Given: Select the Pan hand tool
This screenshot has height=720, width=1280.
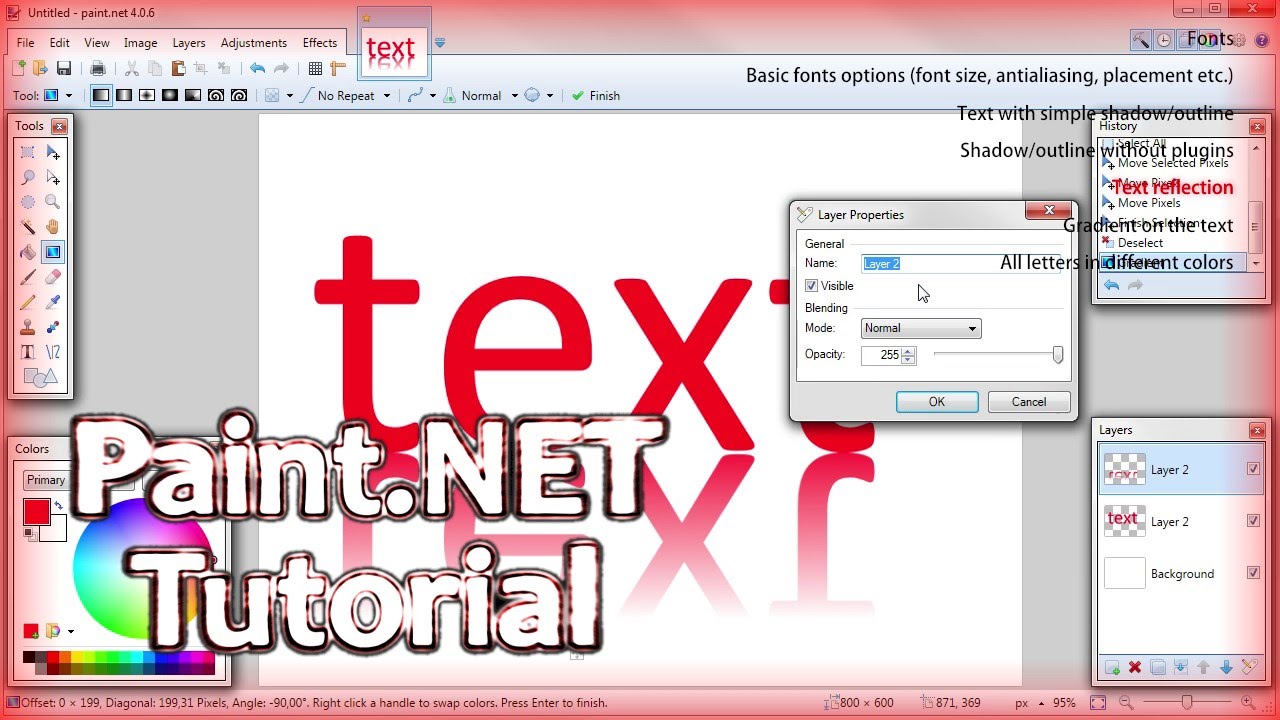Looking at the screenshot, I should click(53, 227).
